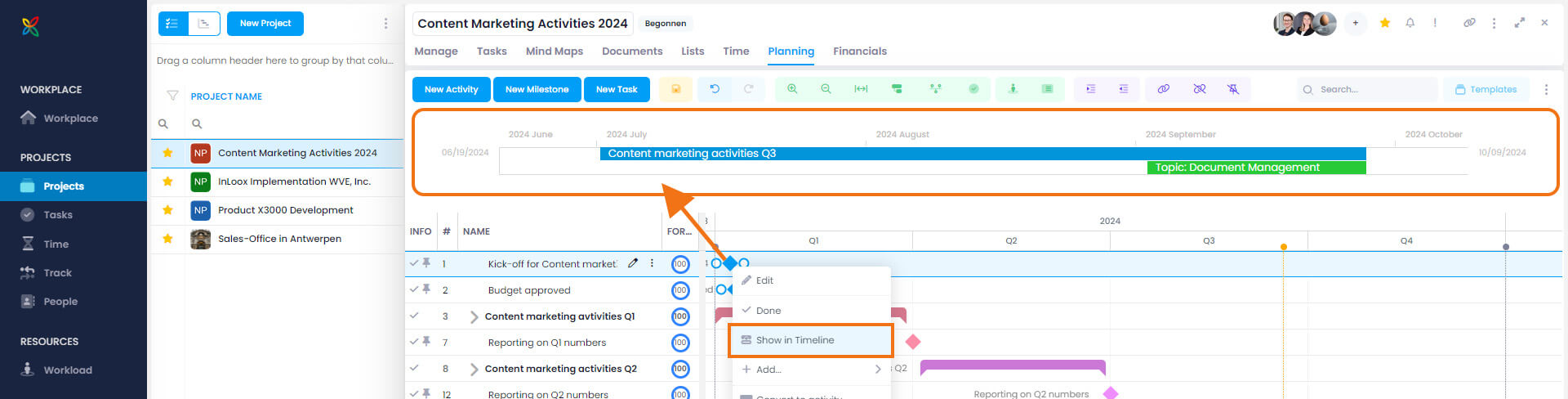Screen dimensions: 1568x399
Task: Click the Link chain icon in planning toolbar
Action: [x=1164, y=89]
